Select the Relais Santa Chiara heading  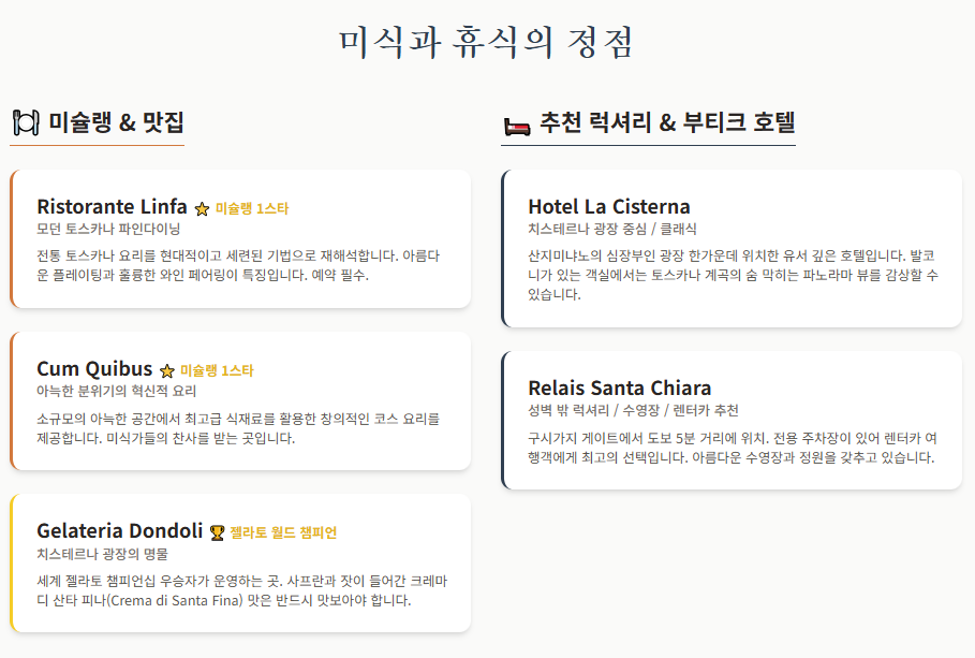click(x=619, y=388)
